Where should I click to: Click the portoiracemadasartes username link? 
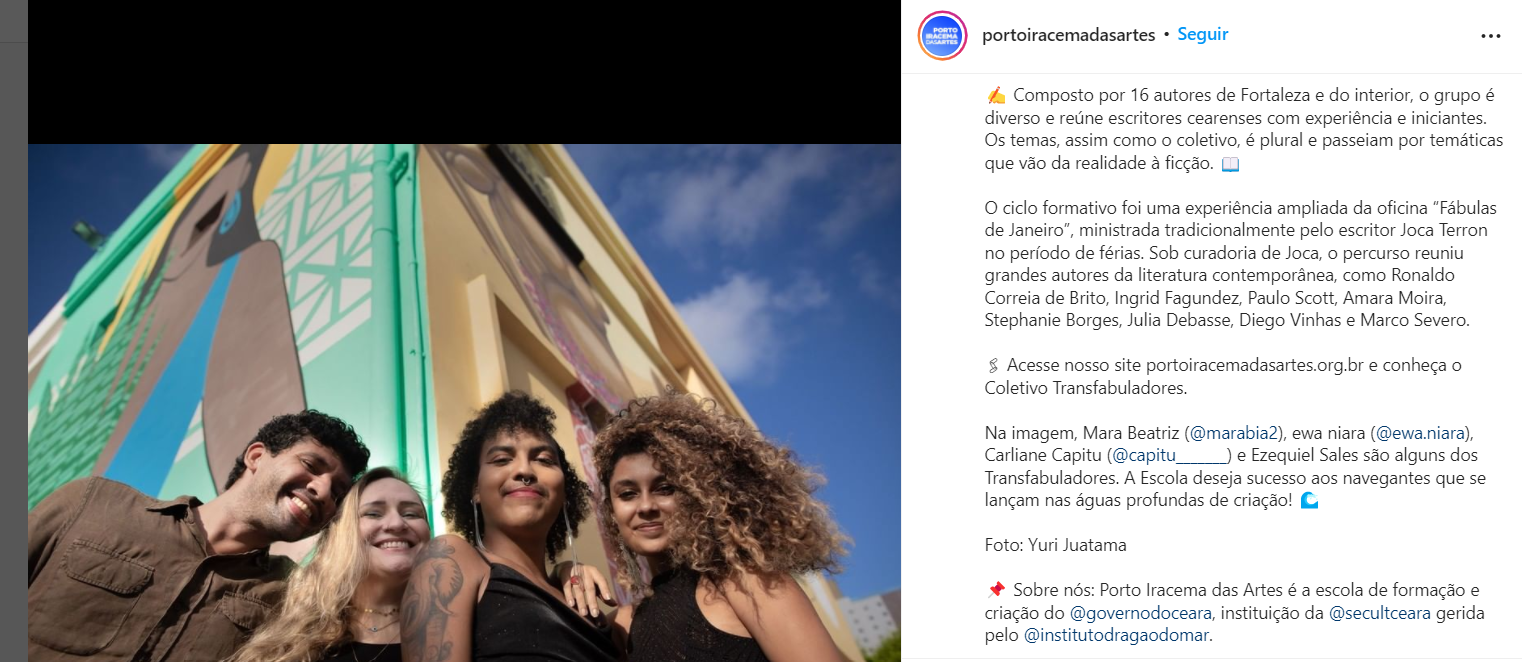click(x=1069, y=35)
